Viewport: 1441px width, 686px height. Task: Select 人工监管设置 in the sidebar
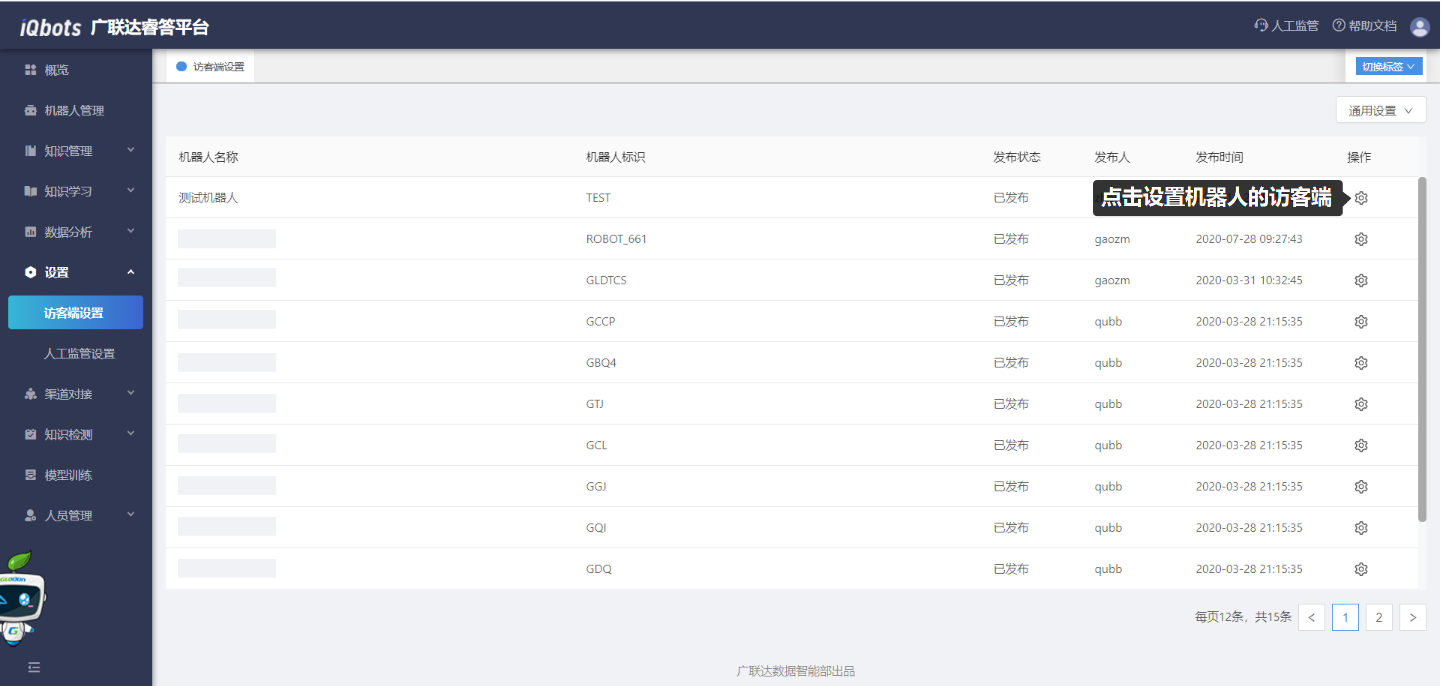coord(79,354)
